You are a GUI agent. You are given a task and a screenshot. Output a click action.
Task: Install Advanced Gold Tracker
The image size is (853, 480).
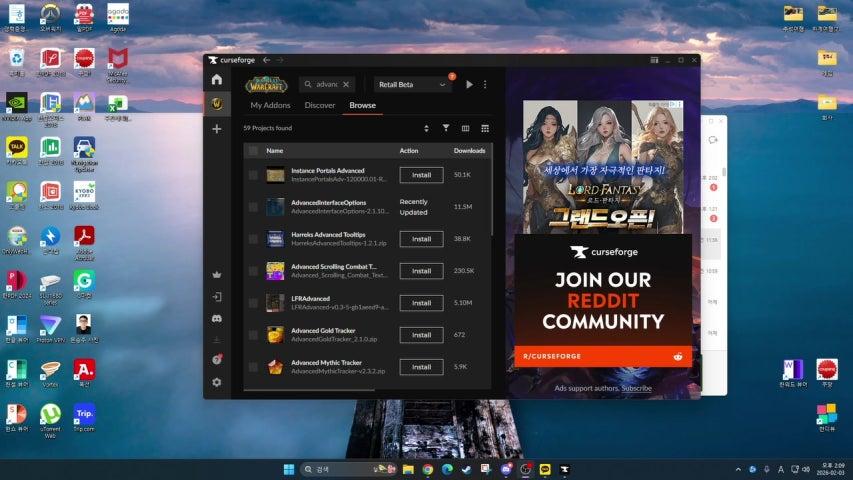tap(422, 335)
